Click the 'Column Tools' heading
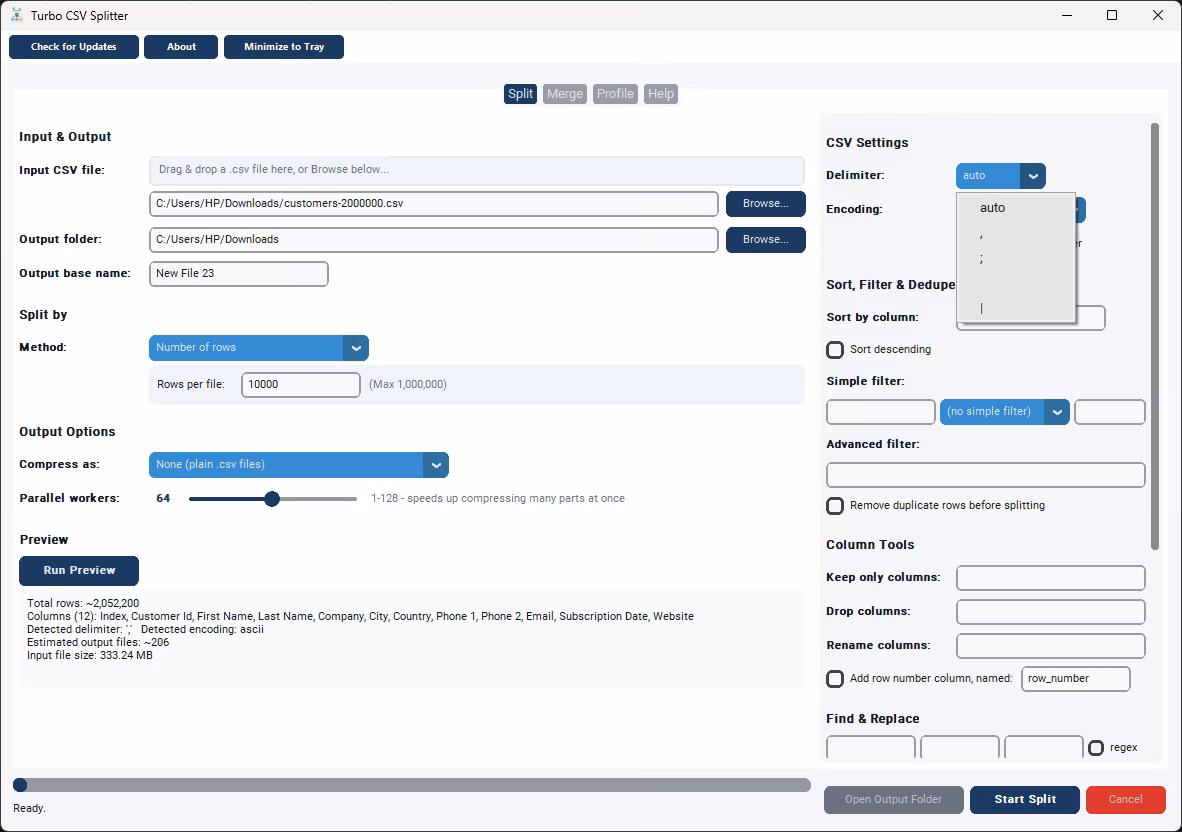Image resolution: width=1182 pixels, height=832 pixels. (x=870, y=545)
